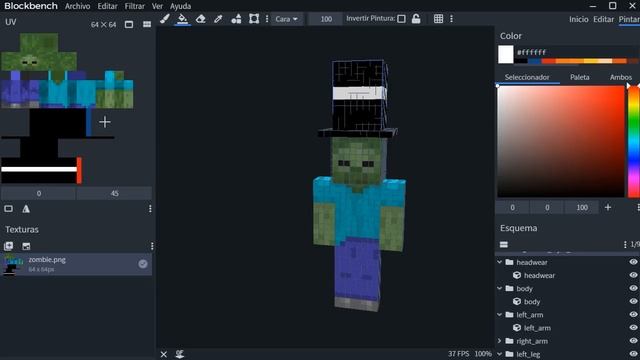Click the headwear cube element icon
The width and height of the screenshot is (640, 360).
click(x=517, y=276)
